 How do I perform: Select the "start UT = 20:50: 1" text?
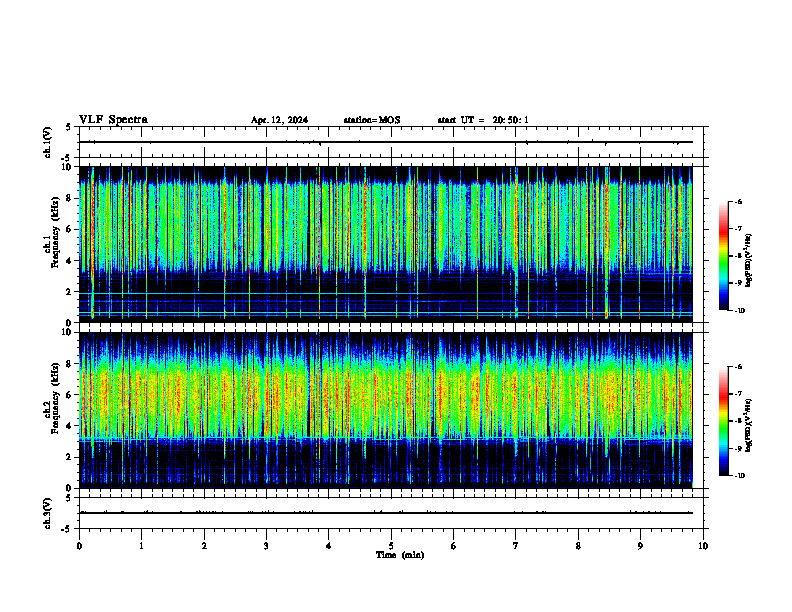[x=483, y=120]
